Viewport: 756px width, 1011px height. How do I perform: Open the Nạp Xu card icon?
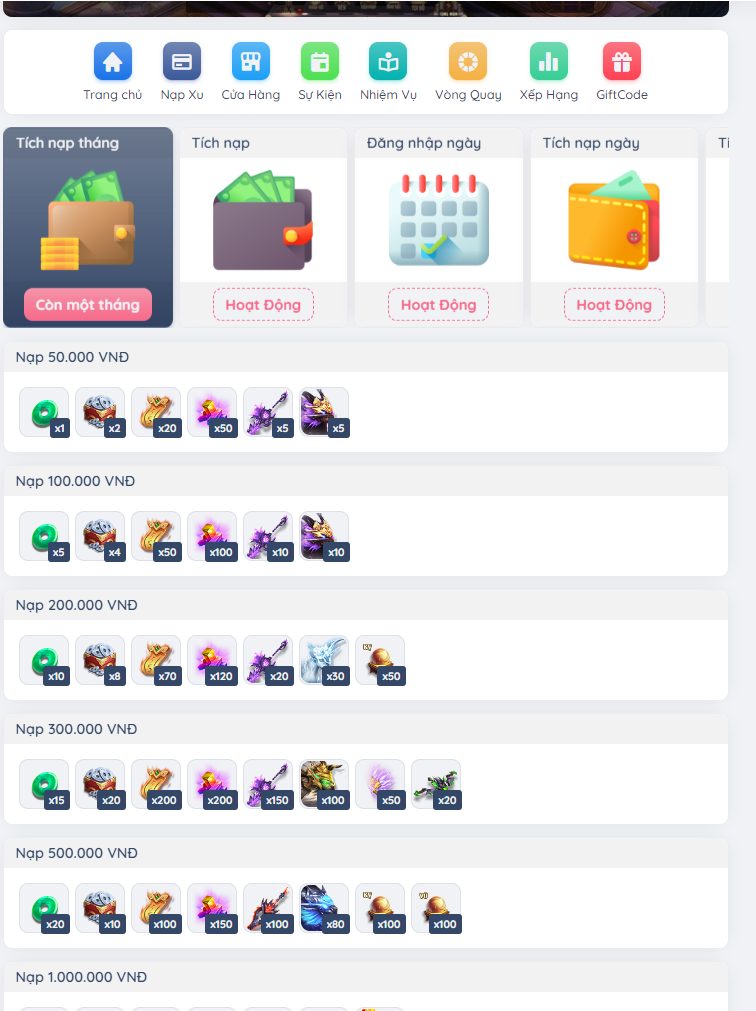click(x=182, y=62)
